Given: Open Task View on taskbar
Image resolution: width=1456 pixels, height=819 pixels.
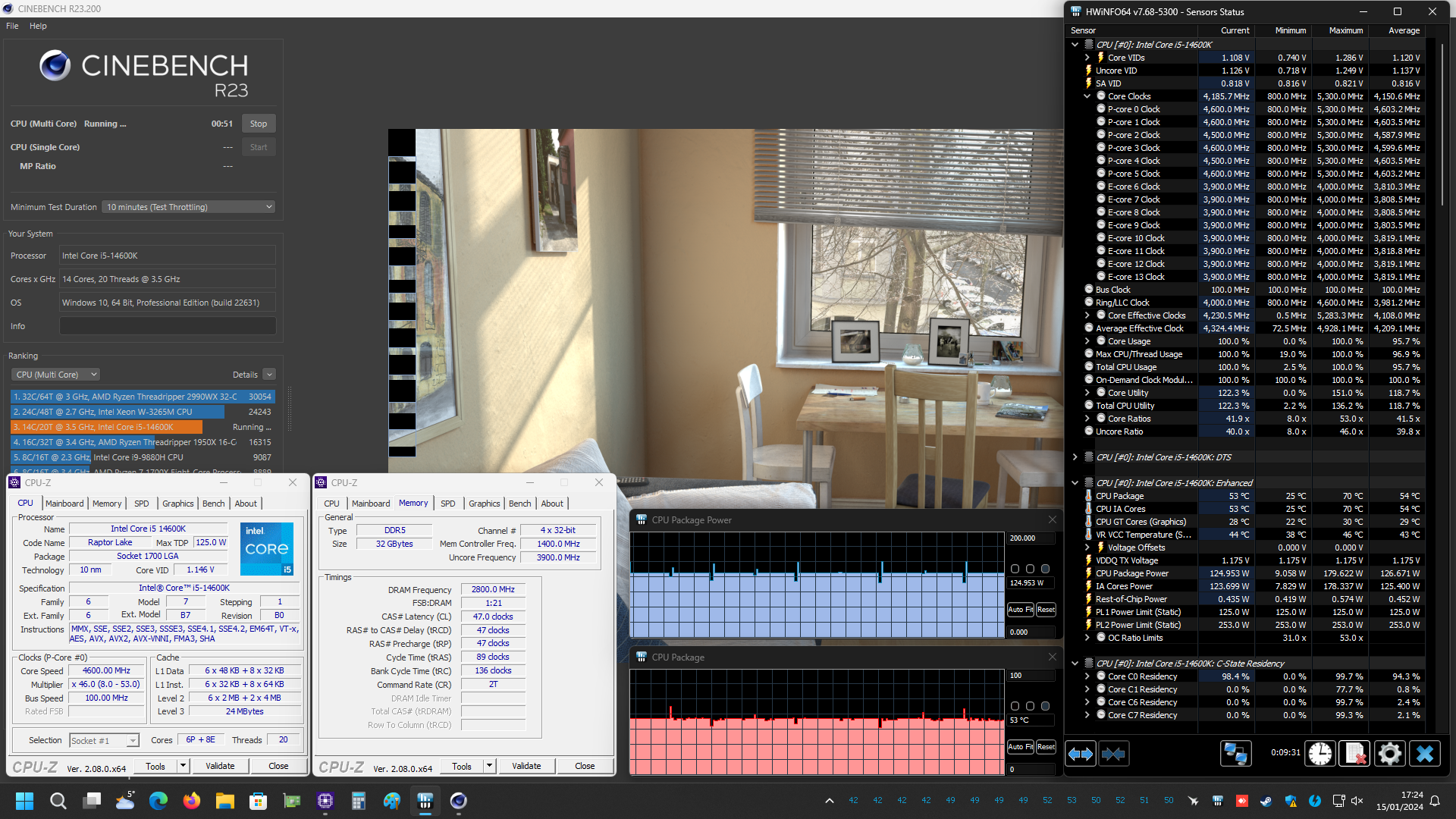Looking at the screenshot, I should coord(93,801).
